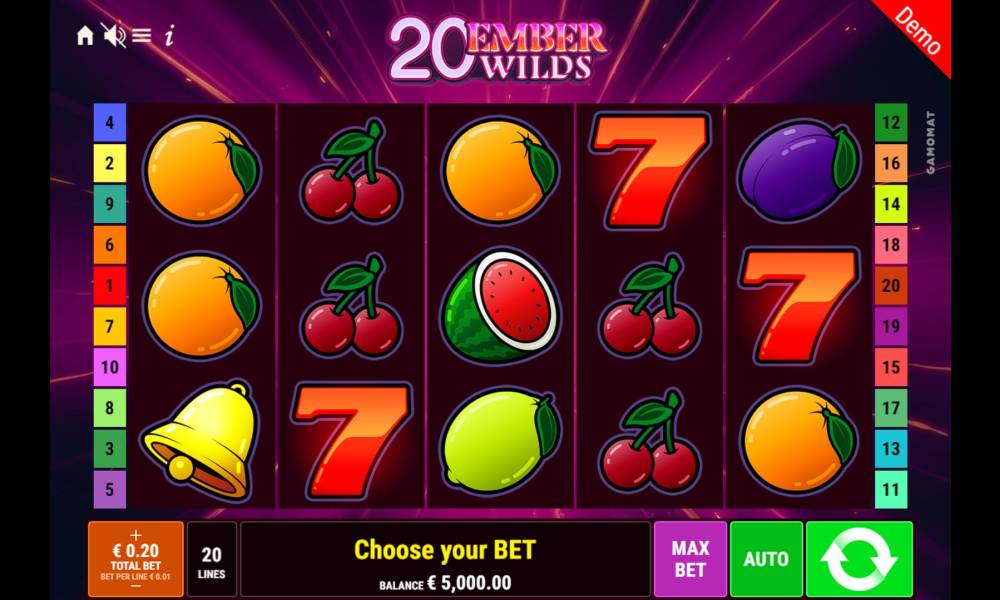Select payline 4 blue marker

[x=110, y=122]
